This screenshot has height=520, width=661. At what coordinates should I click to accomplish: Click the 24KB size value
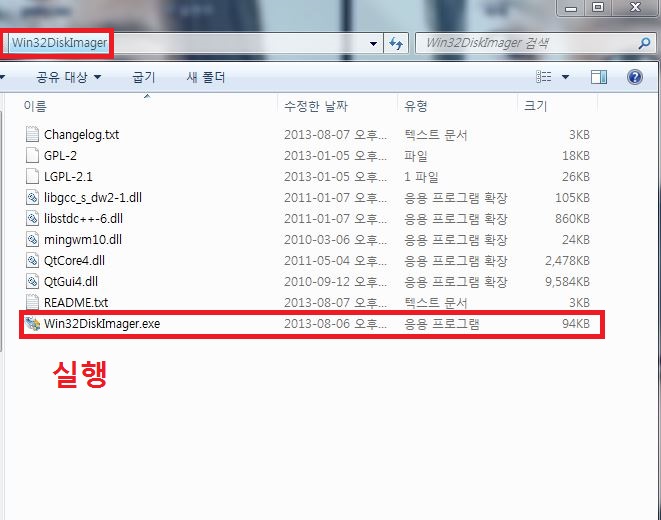tap(575, 240)
